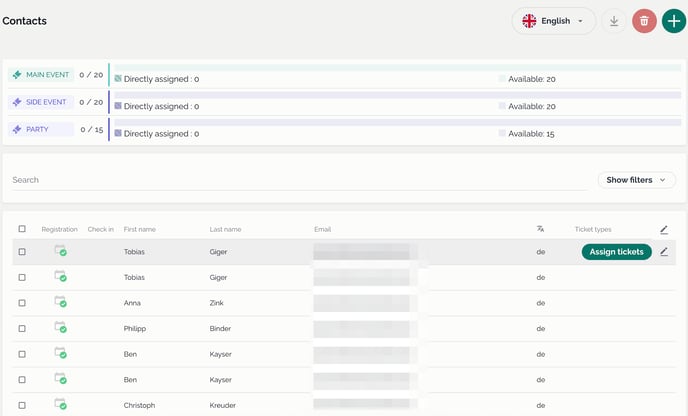Open the English language dropdown
This screenshot has width=688, height=416.
(554, 21)
